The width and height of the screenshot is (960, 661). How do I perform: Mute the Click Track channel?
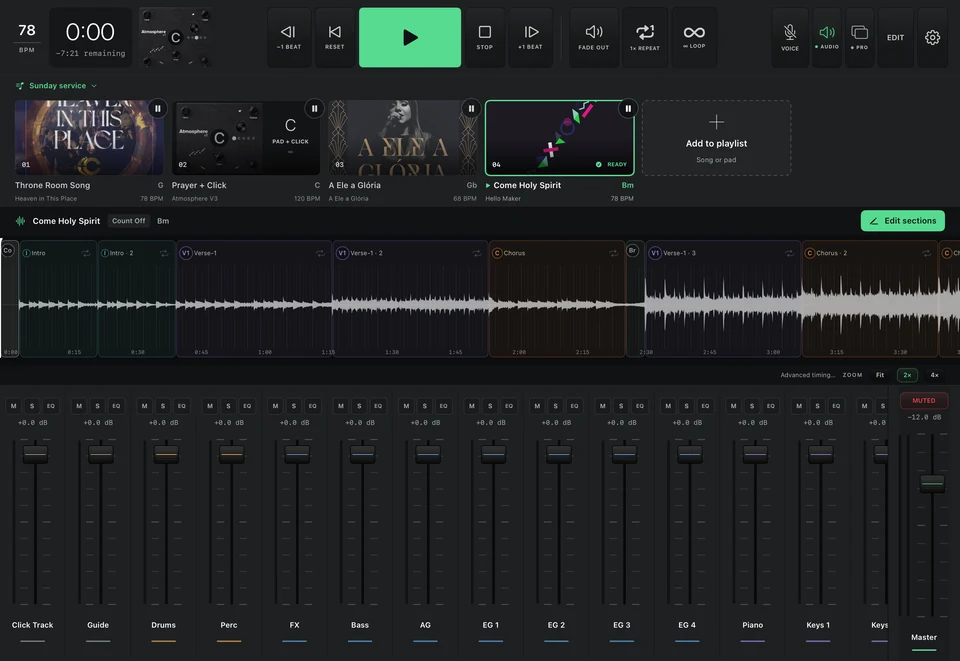tap(13, 406)
